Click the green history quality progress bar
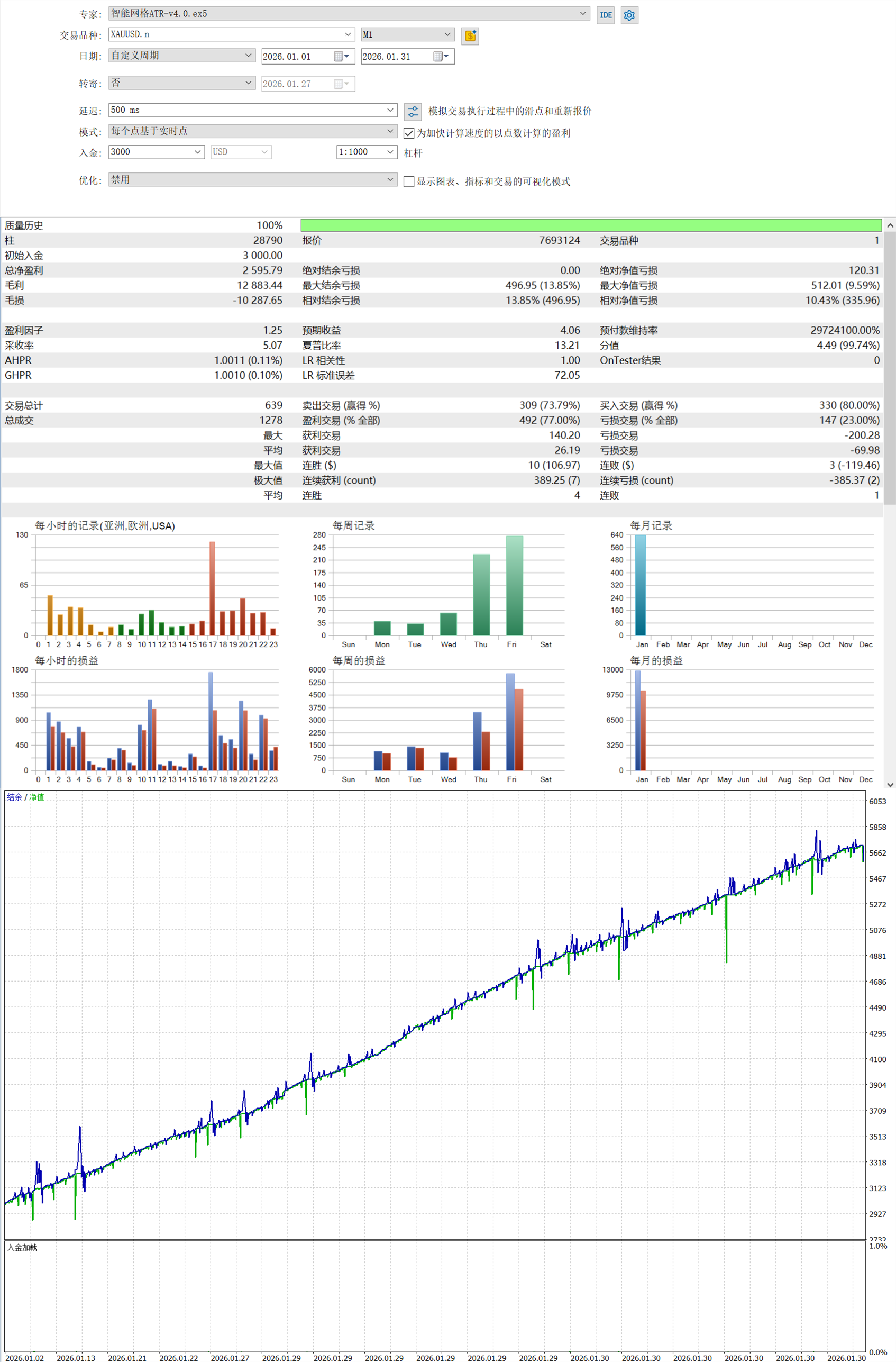 [591, 225]
